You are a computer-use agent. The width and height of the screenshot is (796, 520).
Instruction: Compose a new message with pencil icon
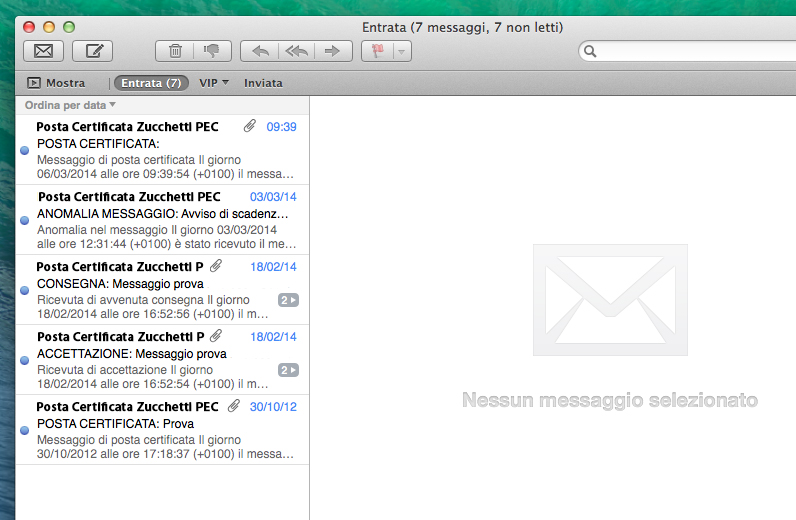pos(92,51)
